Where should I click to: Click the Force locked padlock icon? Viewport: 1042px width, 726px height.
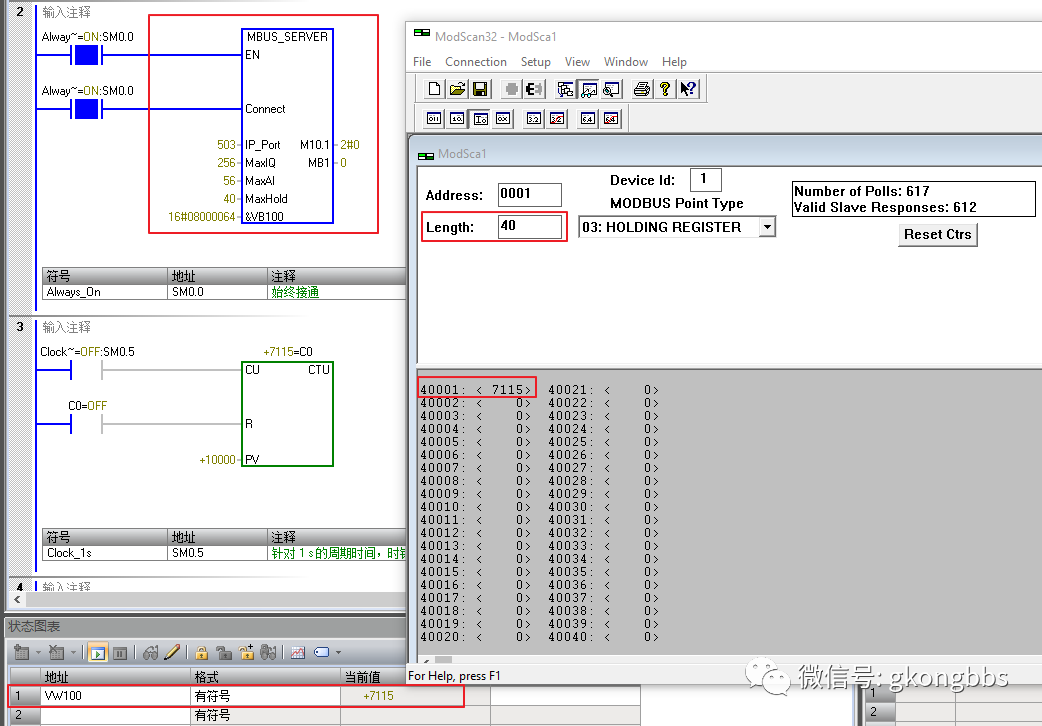[202, 653]
